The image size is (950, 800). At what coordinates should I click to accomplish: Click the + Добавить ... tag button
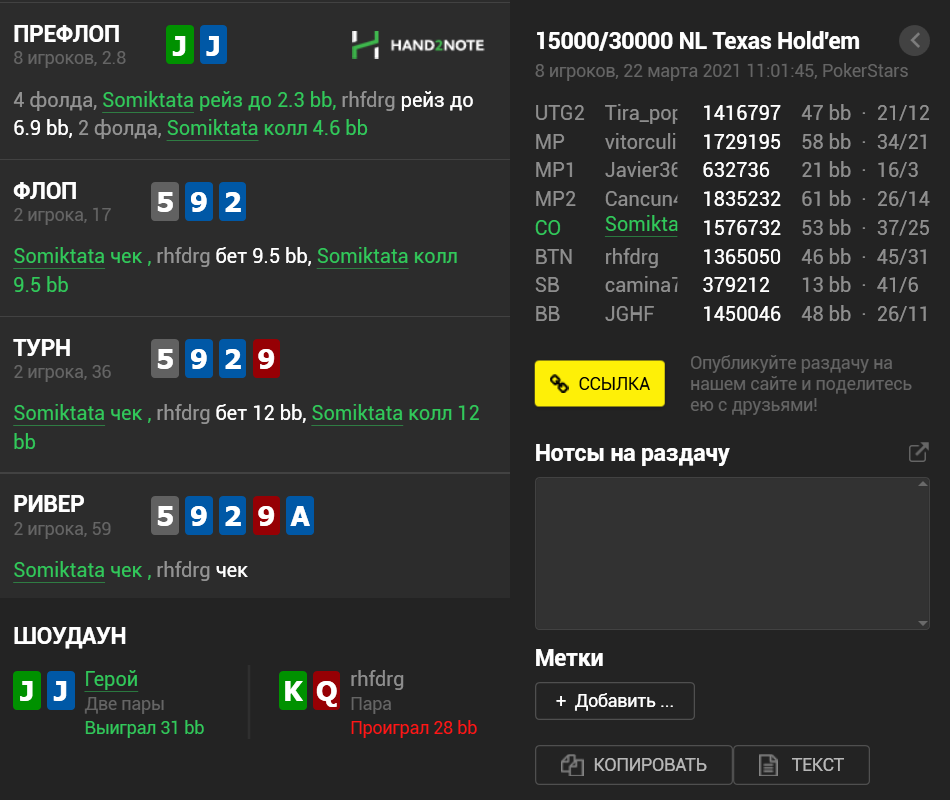(x=614, y=701)
